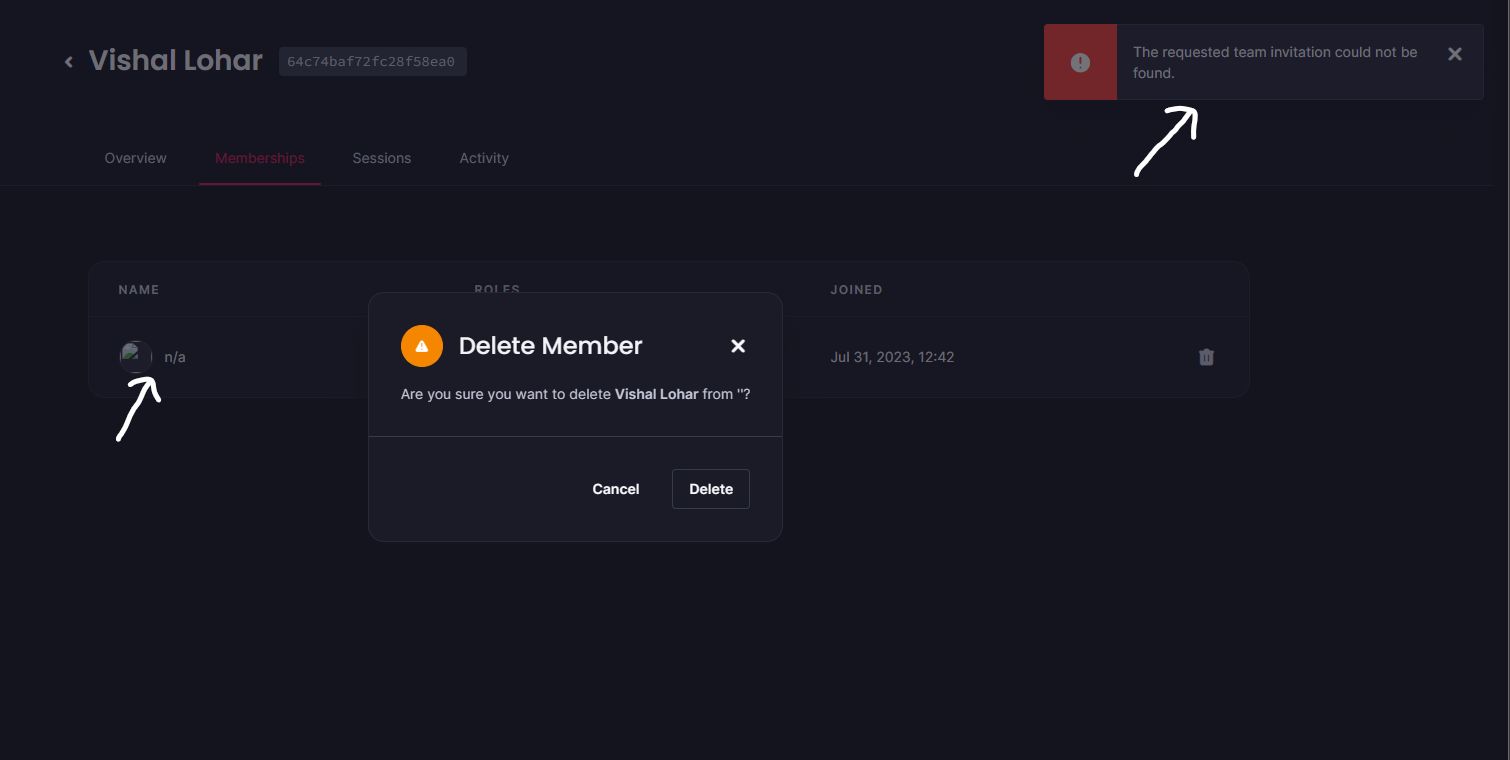Click the back chevron beside Vishal Lohar
This screenshot has height=760, width=1510.
coord(68,61)
